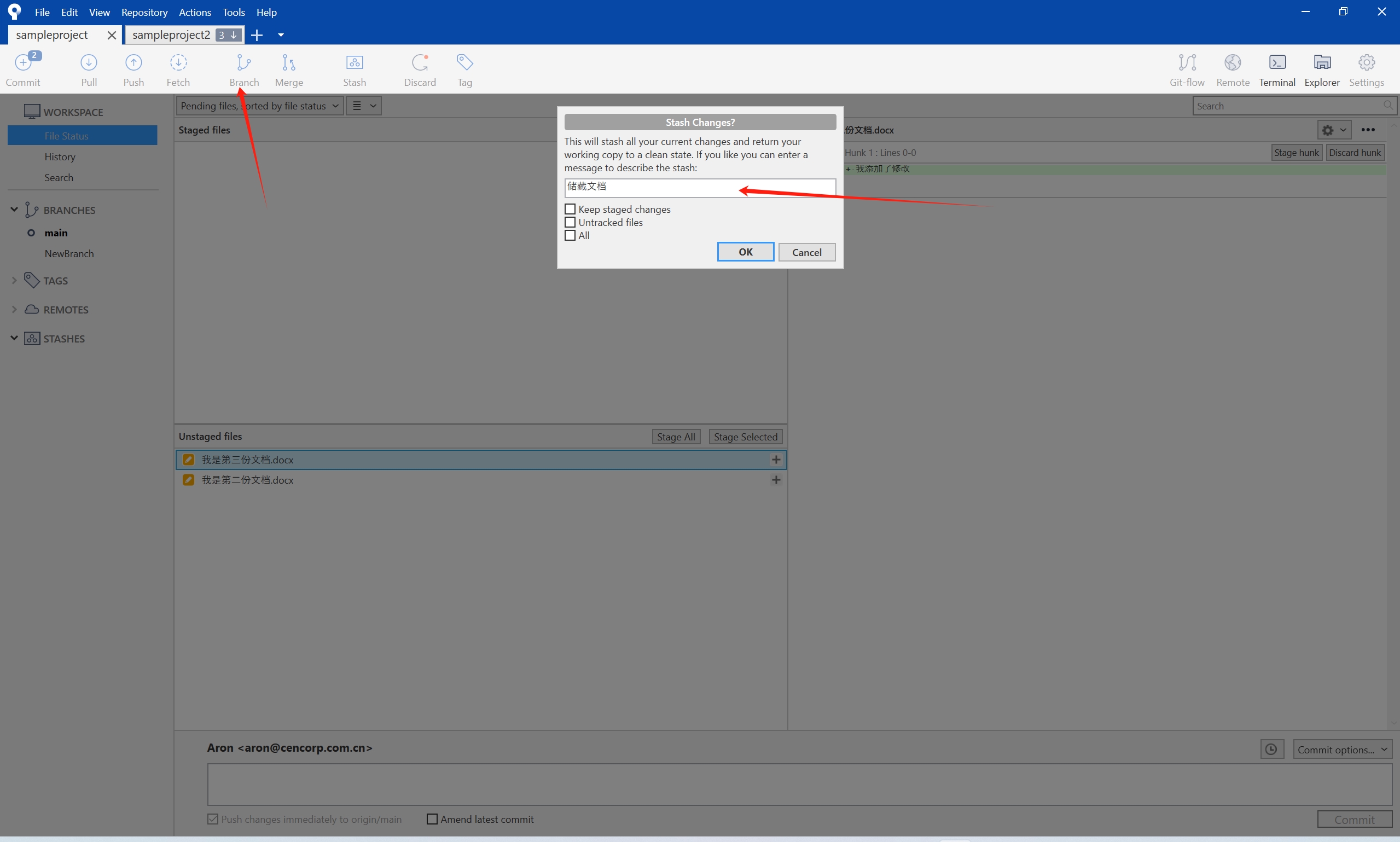Open the Commit options dropdown
The height and width of the screenshot is (842, 1400).
(x=1341, y=750)
